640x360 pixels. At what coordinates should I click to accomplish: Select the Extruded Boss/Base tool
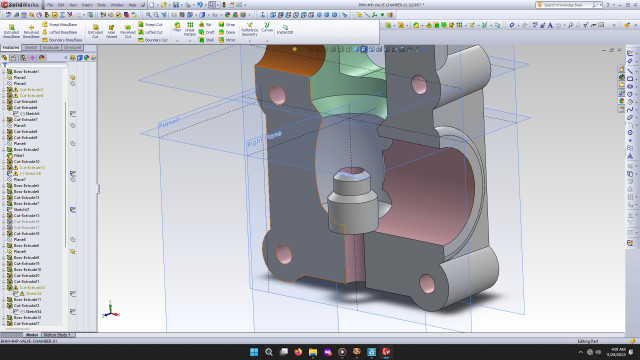(11, 31)
